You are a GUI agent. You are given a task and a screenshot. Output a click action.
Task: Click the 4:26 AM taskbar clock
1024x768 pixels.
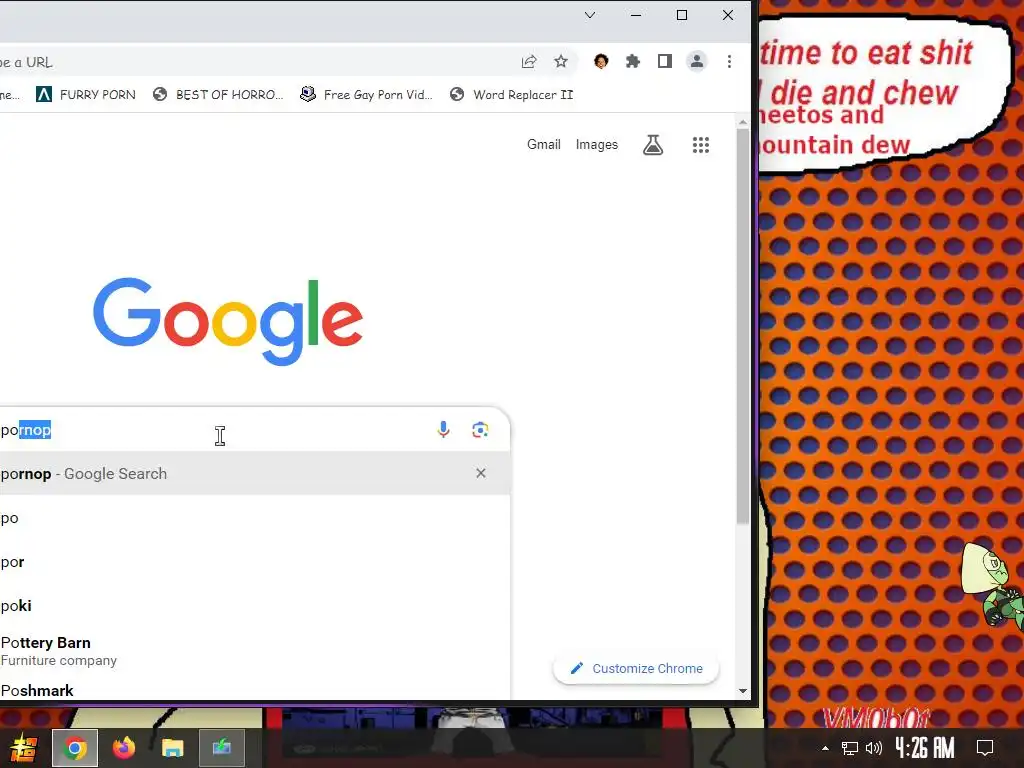point(925,747)
